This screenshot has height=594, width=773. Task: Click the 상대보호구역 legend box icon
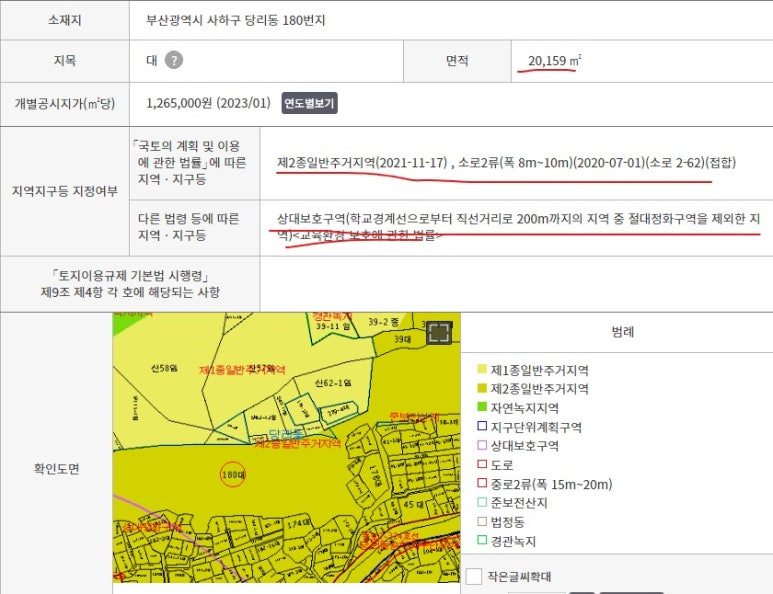482,445
